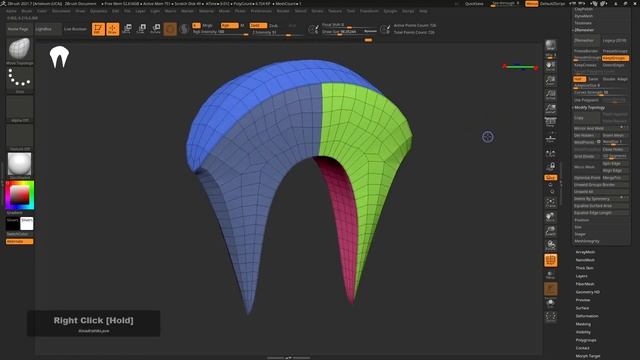Open the current brush thumbnail picker
Viewport: 640px width, 360px height.
pos(20,51)
